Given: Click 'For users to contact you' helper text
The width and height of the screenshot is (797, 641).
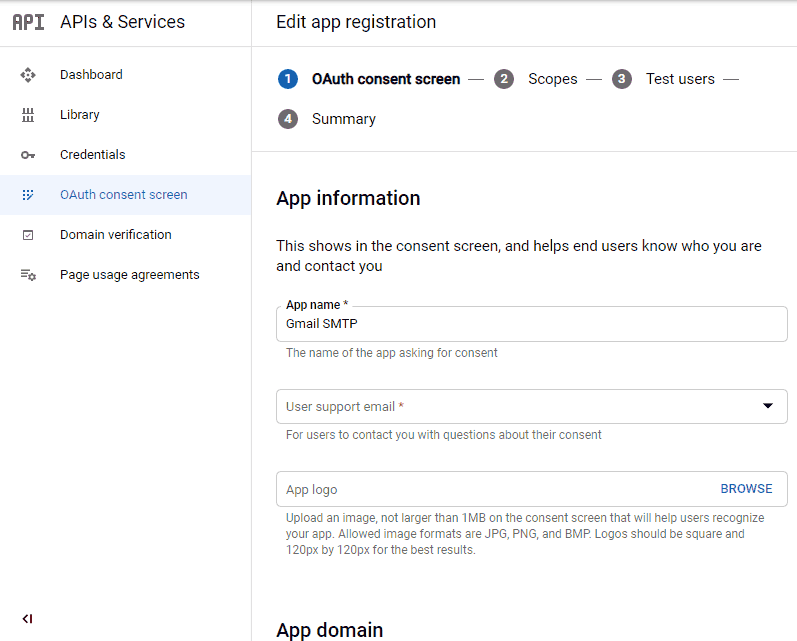Looking at the screenshot, I should (x=443, y=435).
